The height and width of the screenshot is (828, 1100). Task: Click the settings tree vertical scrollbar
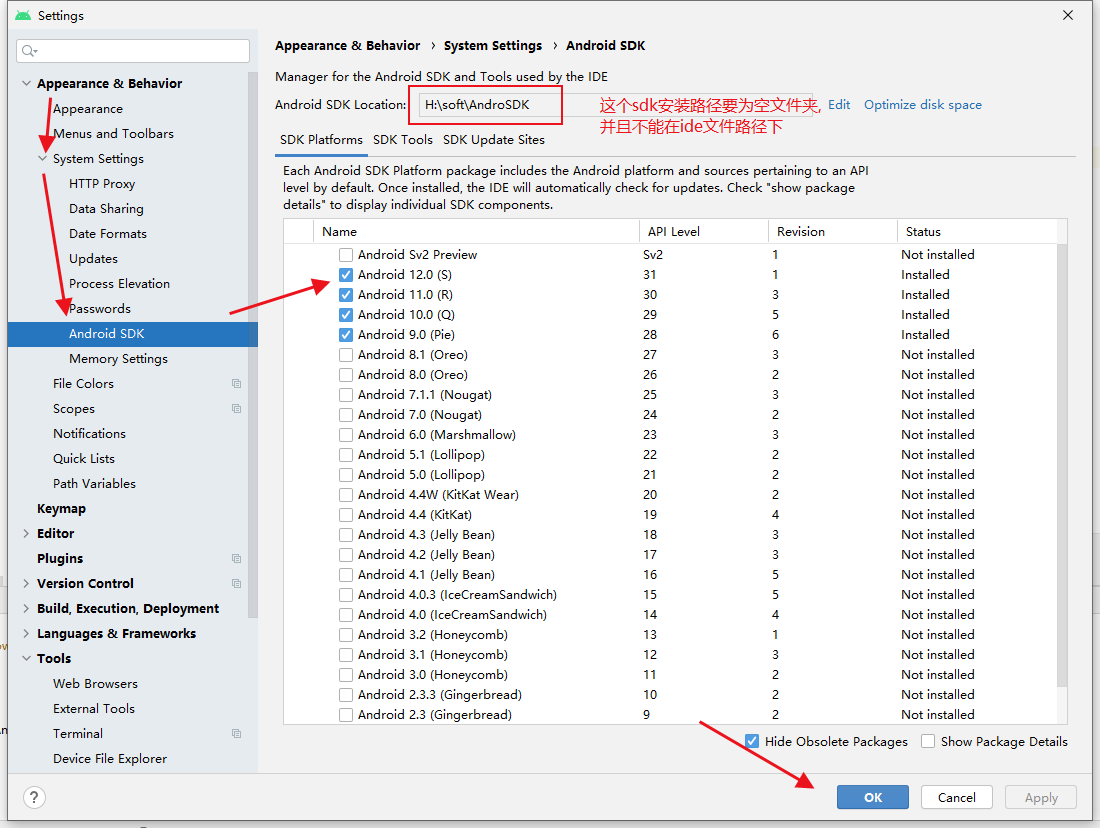253,344
